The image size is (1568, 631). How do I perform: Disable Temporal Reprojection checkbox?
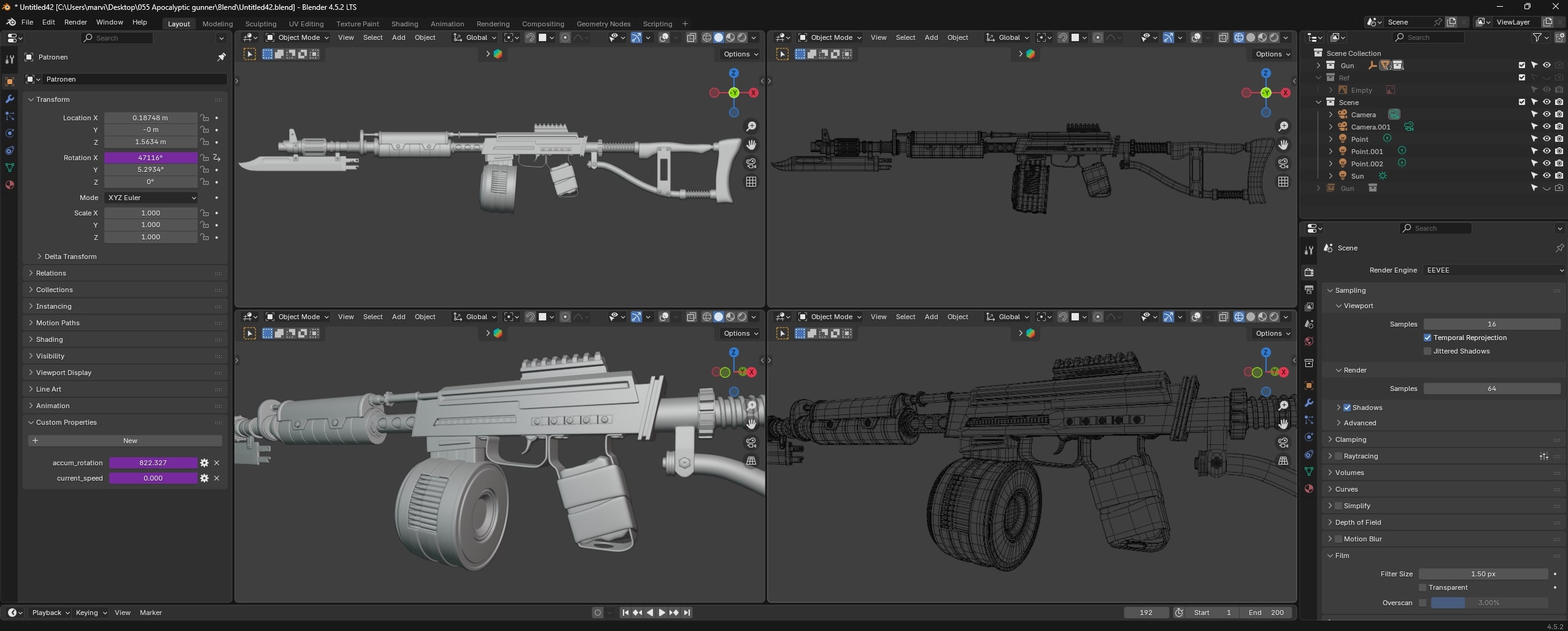[1427, 338]
